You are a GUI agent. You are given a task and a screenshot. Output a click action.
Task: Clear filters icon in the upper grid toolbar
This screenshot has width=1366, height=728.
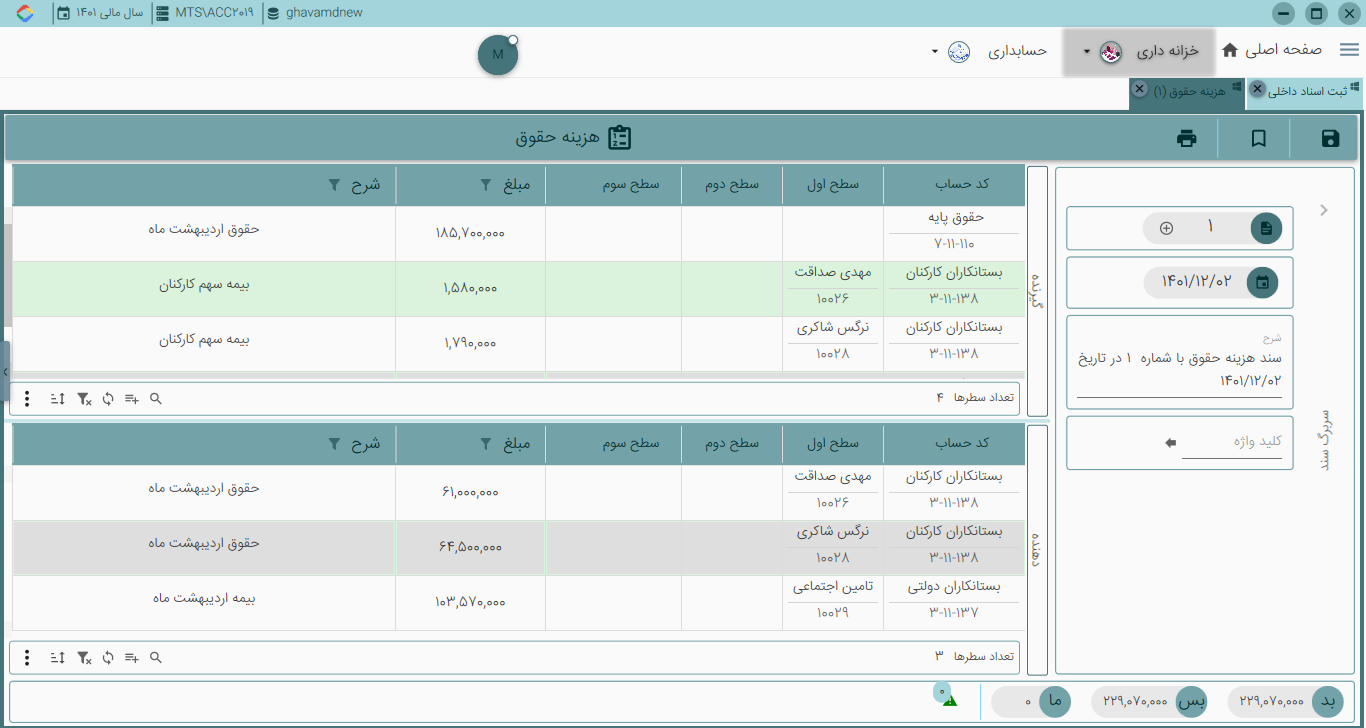(85, 399)
